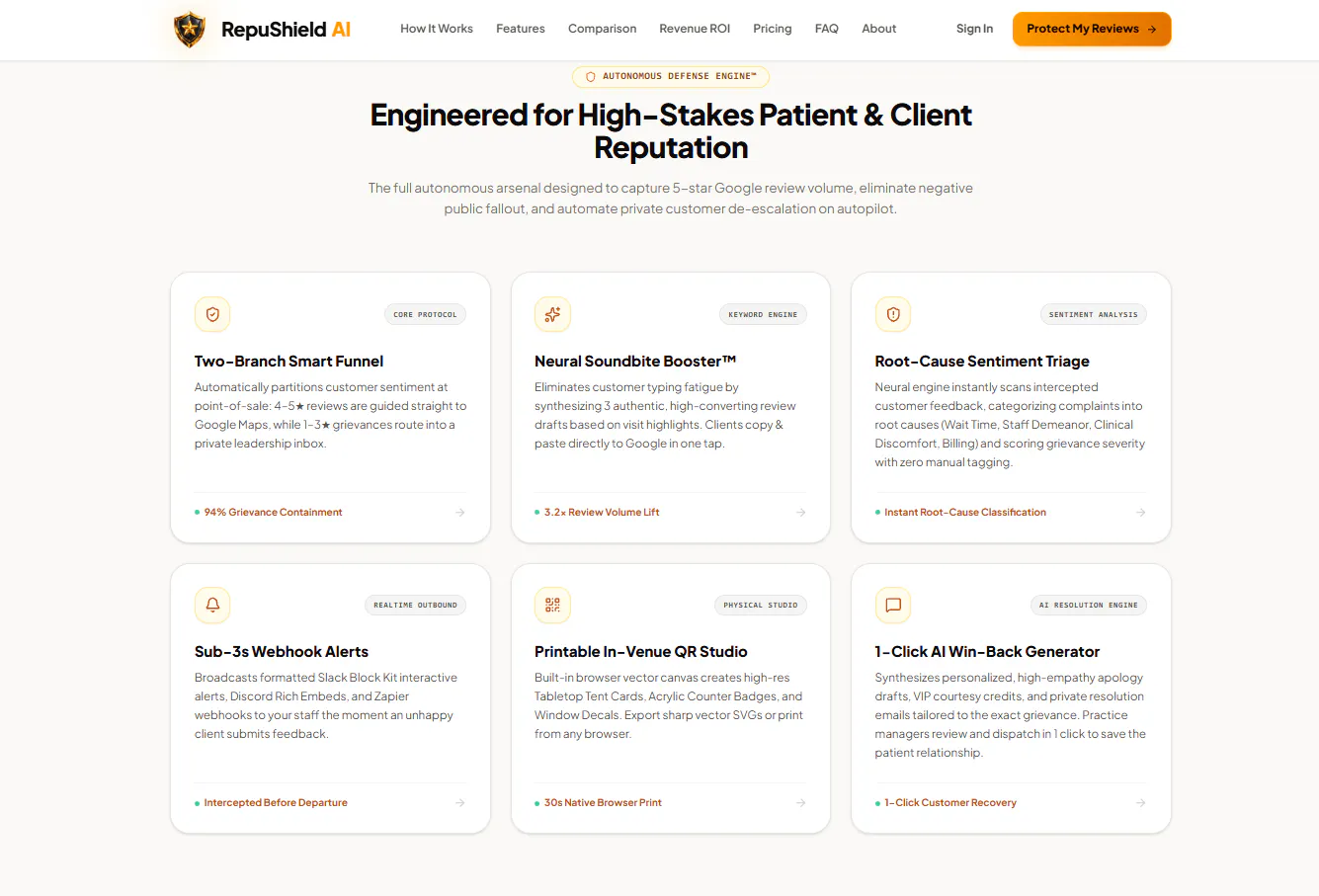Screen dimensions: 1319x896
Task: Click the SENTIMENT ANALYSIS tag
Action: (1093, 314)
